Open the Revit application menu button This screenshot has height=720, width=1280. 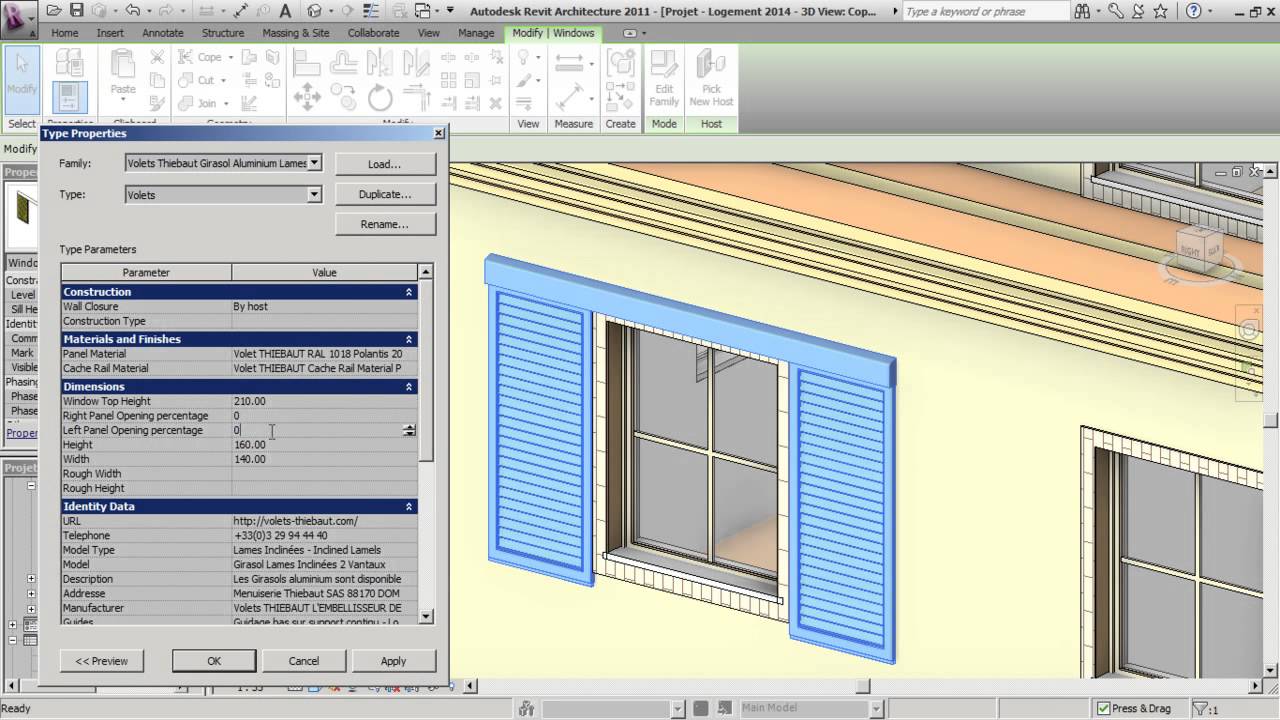[17, 19]
